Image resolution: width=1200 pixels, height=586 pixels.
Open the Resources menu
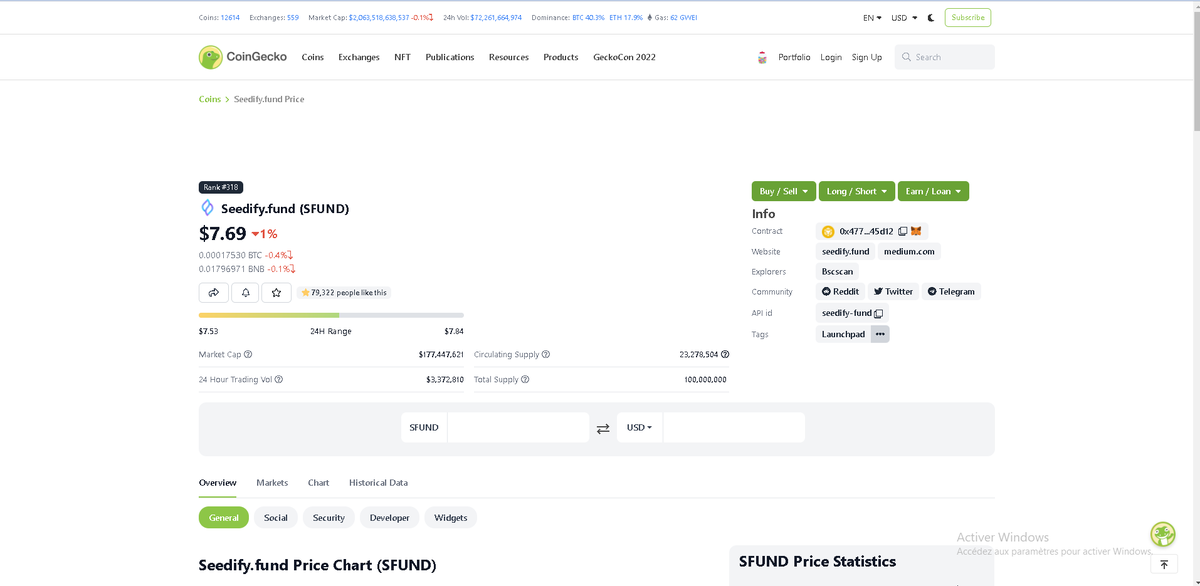(x=509, y=57)
